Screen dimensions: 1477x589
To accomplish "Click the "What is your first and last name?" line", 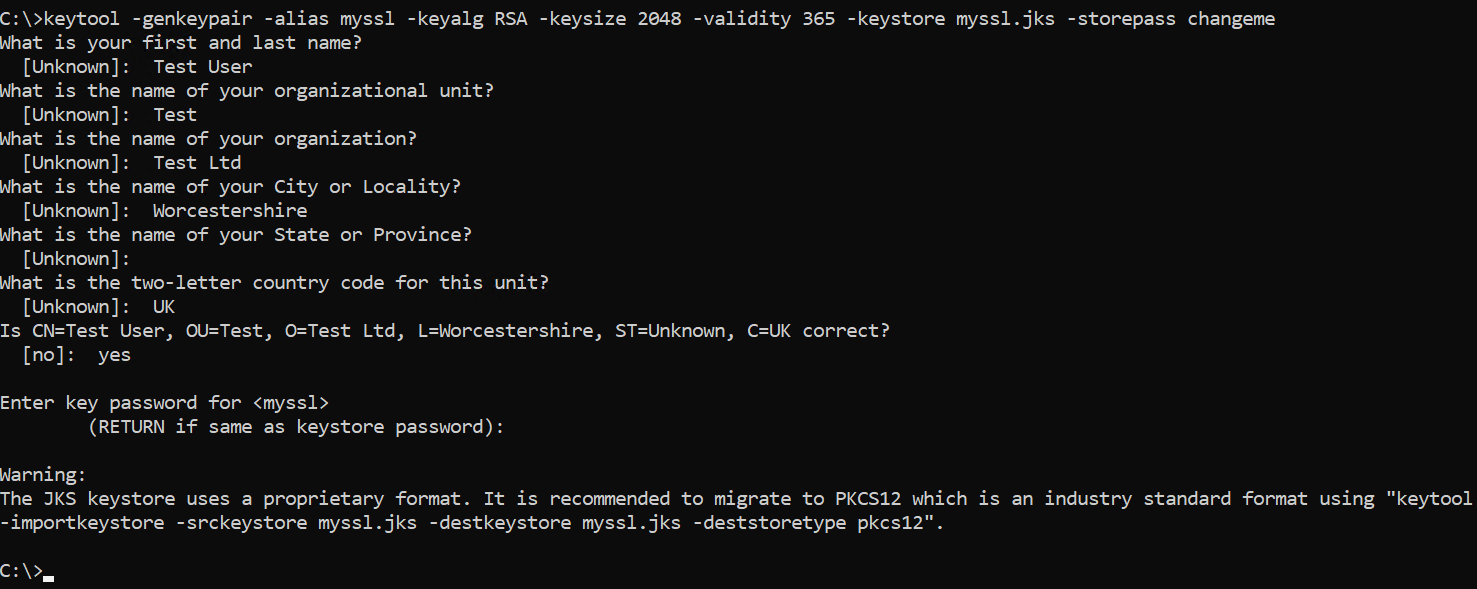I will click(181, 43).
